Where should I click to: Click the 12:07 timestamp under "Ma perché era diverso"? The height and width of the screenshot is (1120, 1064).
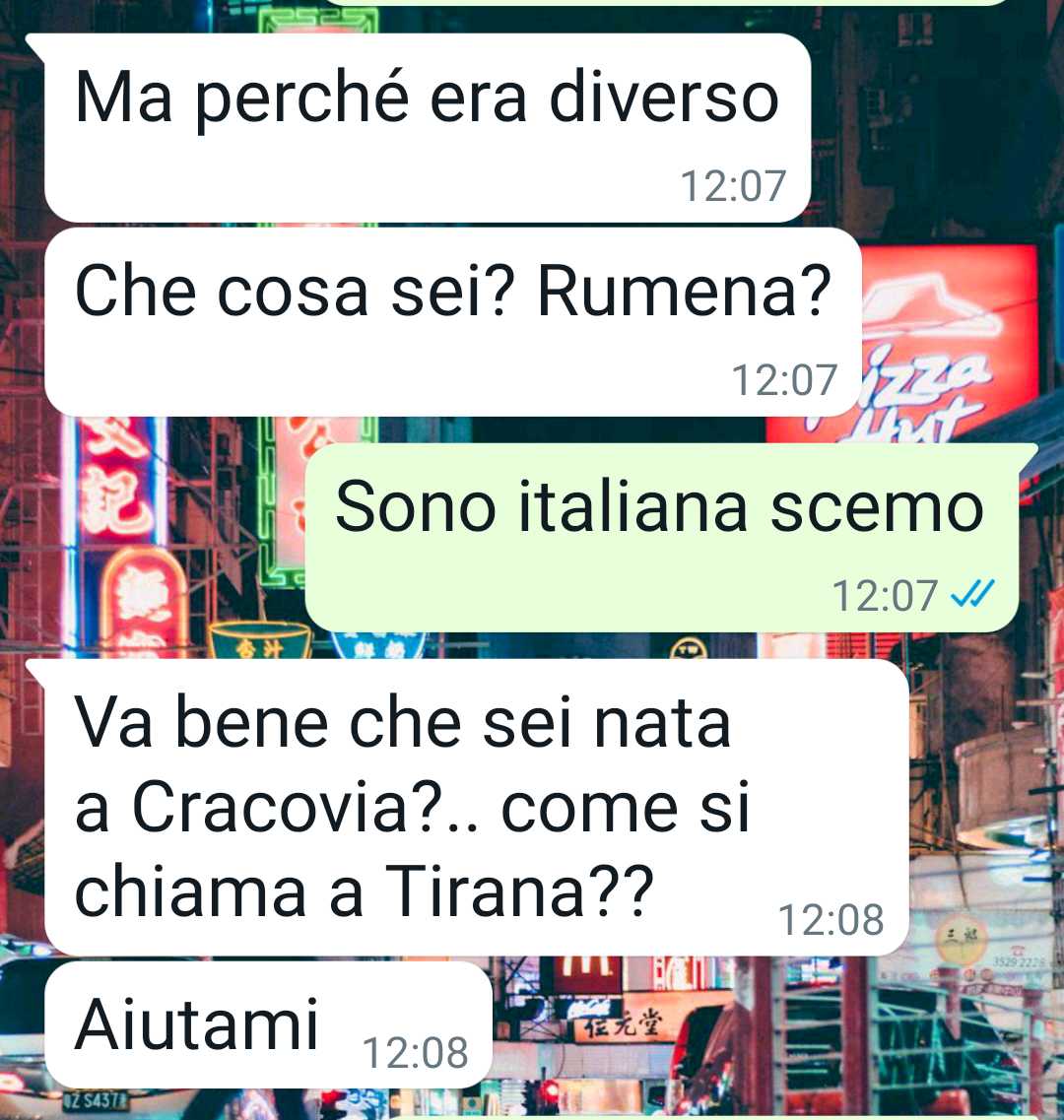[733, 186]
